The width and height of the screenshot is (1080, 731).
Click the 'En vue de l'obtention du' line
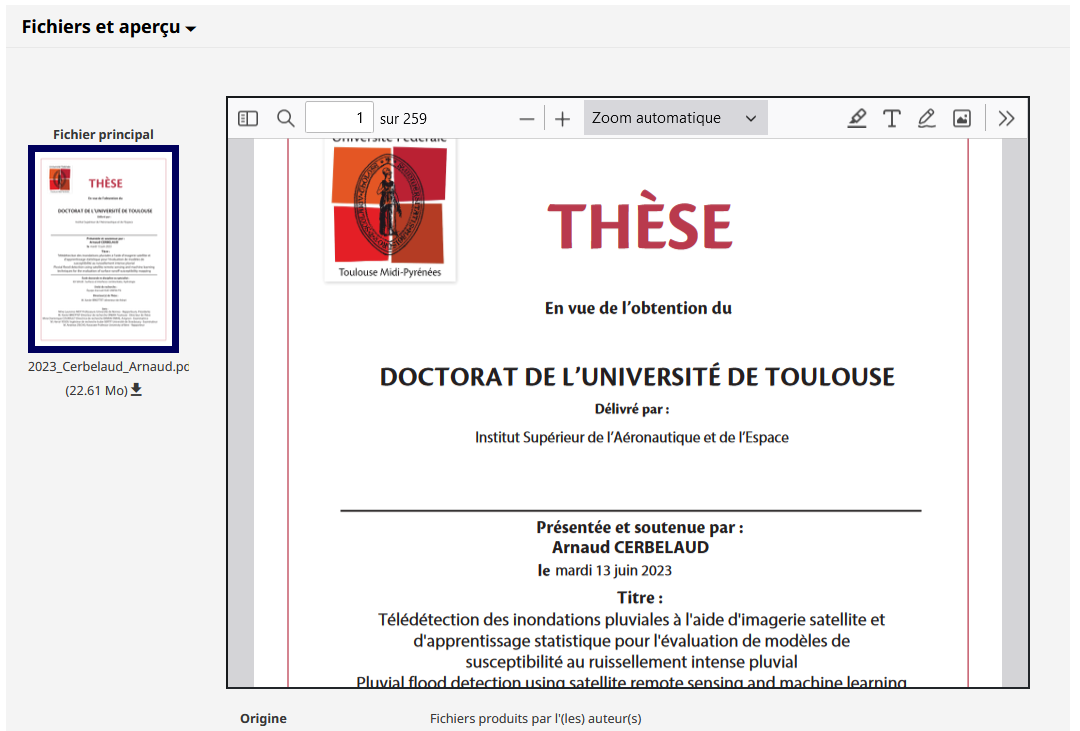click(638, 308)
